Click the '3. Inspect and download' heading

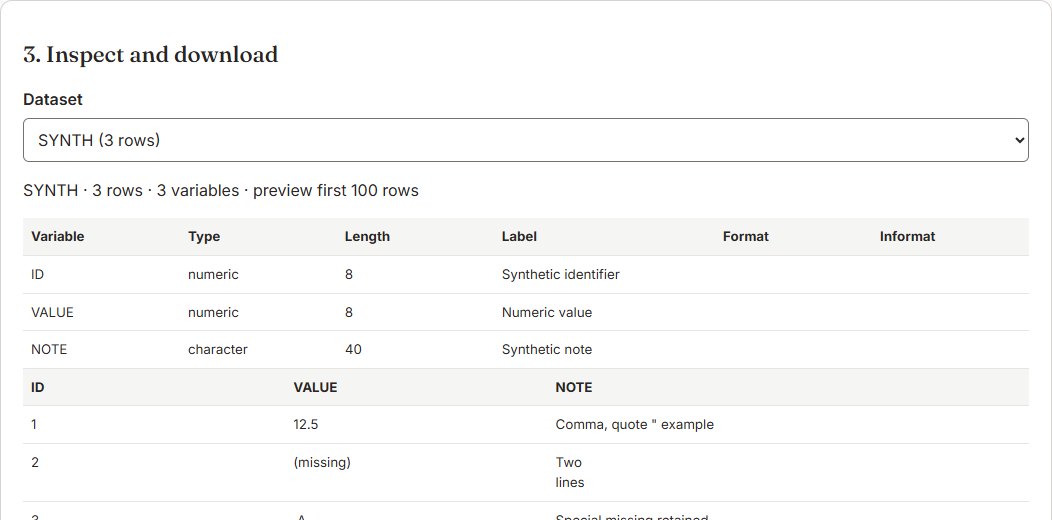click(x=150, y=54)
